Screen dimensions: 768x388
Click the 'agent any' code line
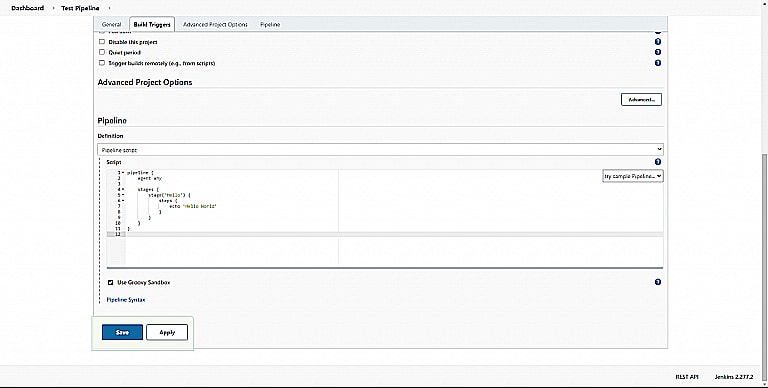click(x=149, y=178)
